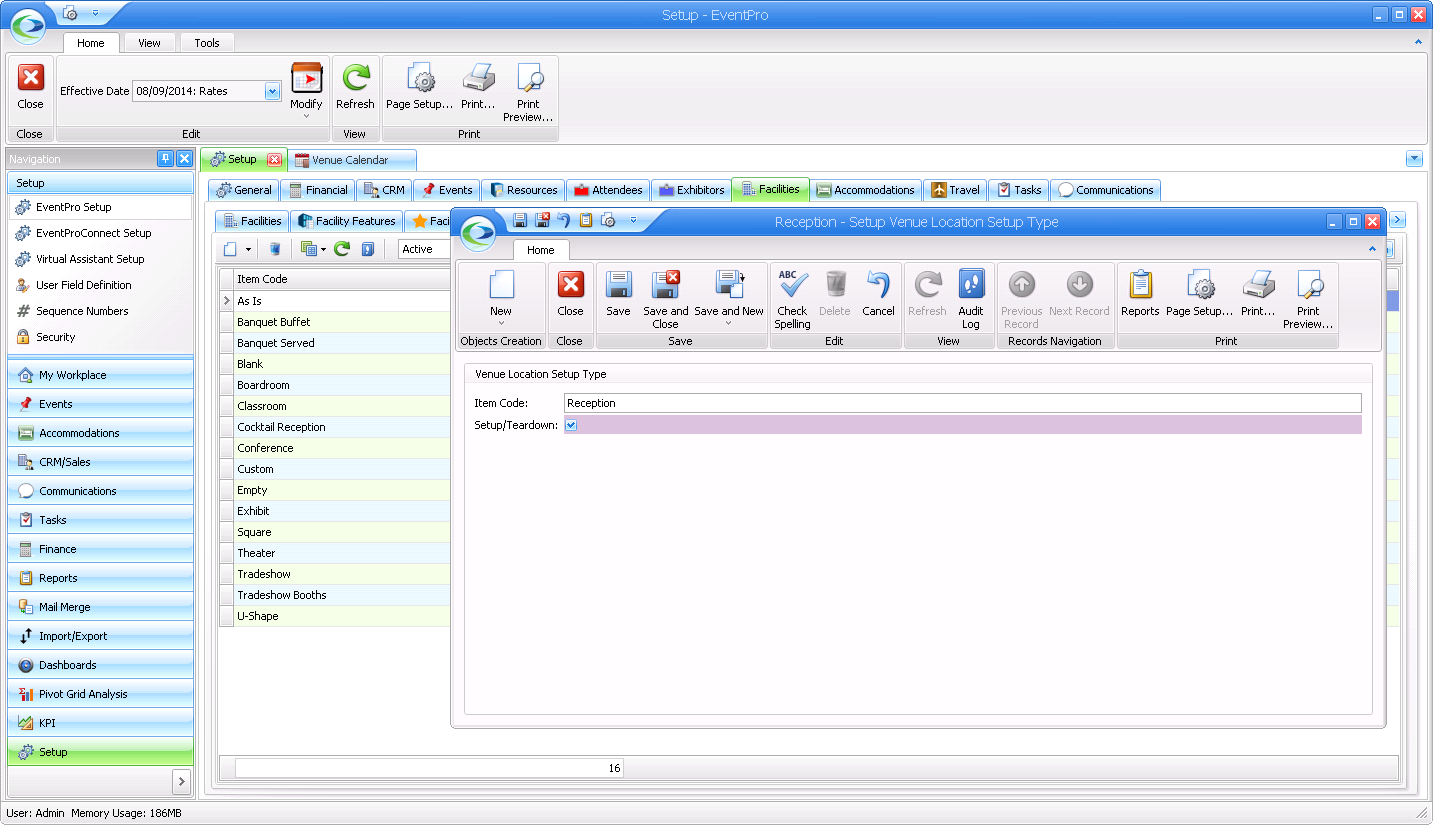1433x825 pixels.
Task: Open Sequence Numbers in navigation
Action: coord(100,311)
